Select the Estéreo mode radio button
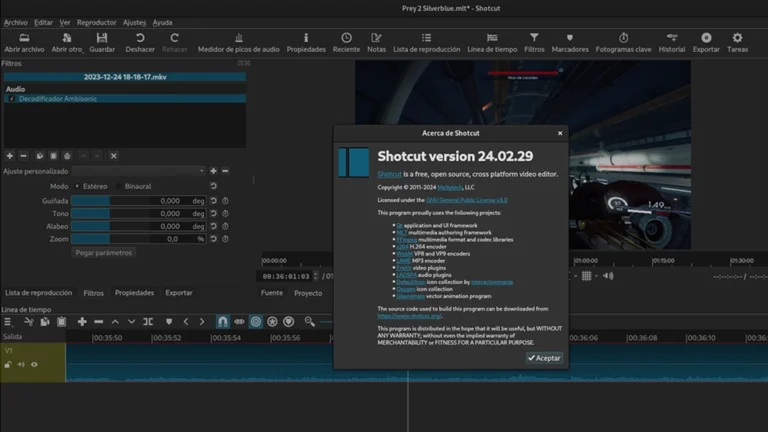The image size is (768, 432). (x=76, y=186)
